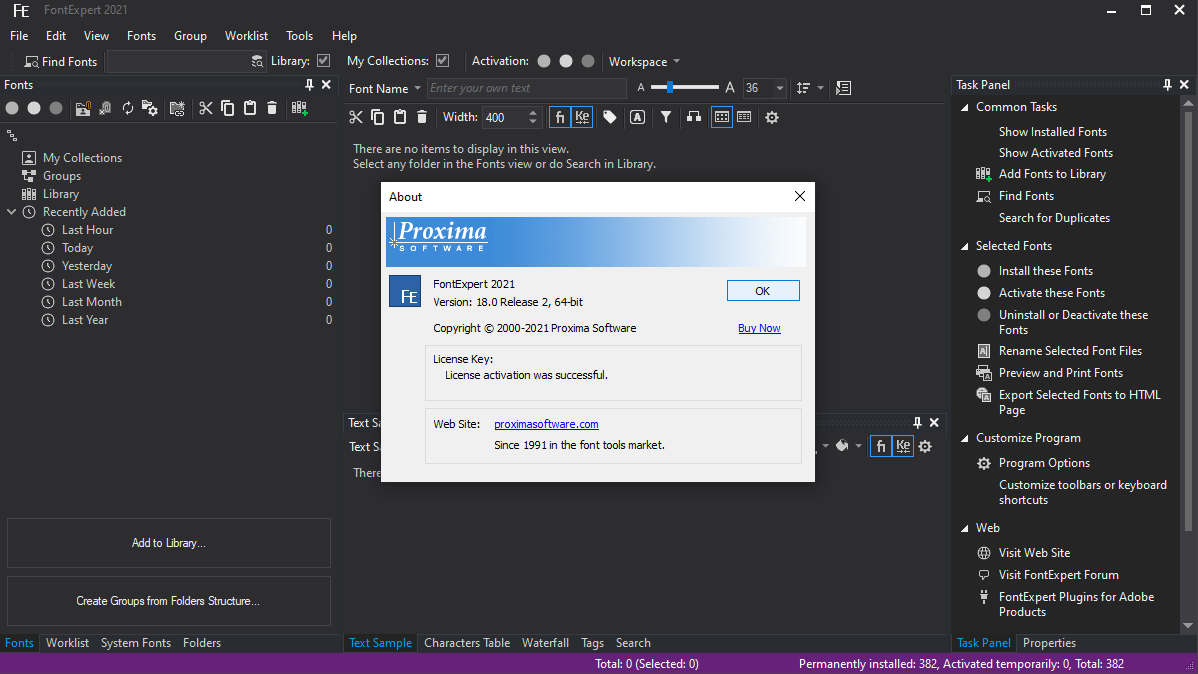Click the linked new folder icon in Fonts panel
1198x674 pixels.
[x=177, y=109]
